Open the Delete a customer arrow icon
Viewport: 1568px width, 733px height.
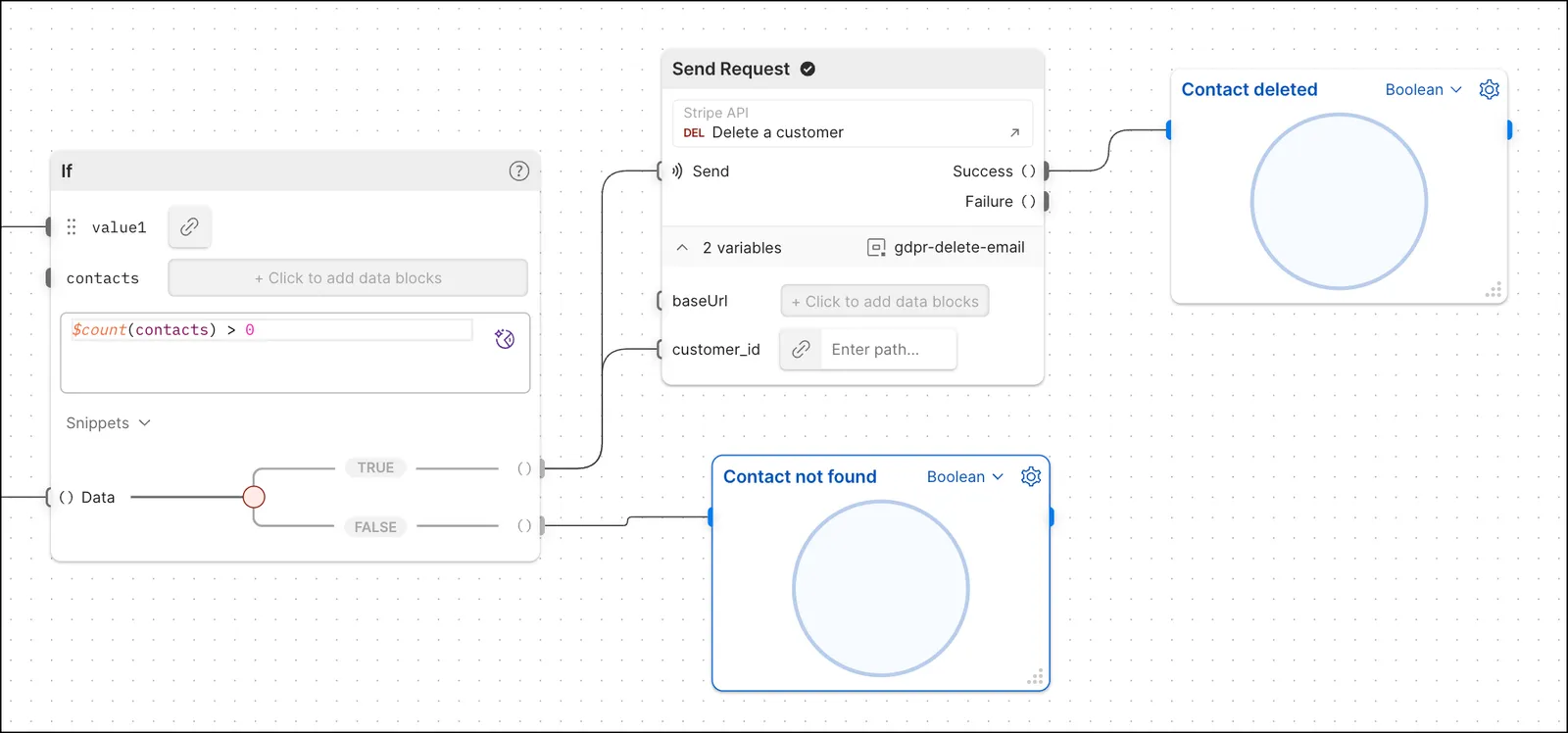1014,132
